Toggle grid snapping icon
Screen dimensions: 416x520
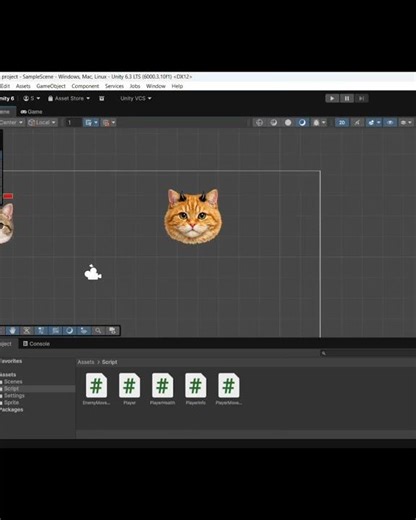(x=88, y=123)
